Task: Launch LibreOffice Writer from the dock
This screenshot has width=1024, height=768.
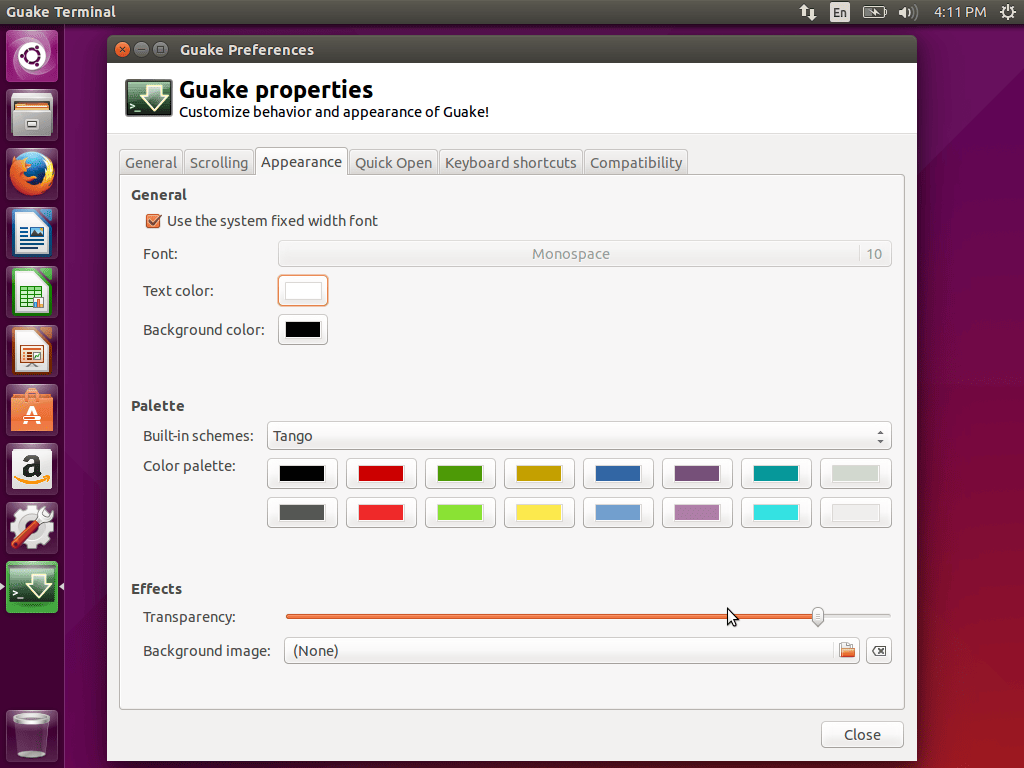Action: pyautogui.click(x=33, y=233)
